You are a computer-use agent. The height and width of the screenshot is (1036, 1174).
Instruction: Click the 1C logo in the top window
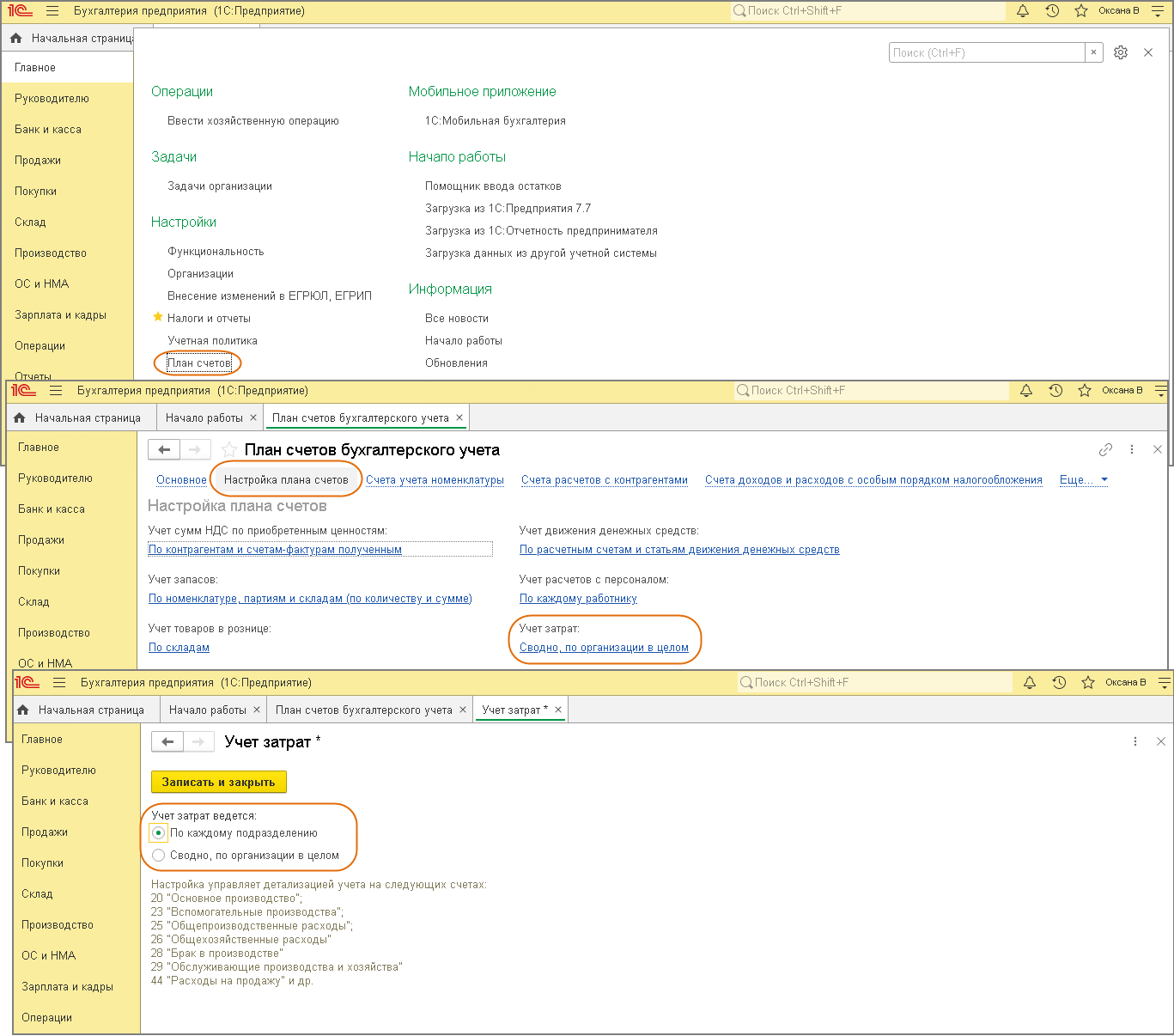click(19, 11)
